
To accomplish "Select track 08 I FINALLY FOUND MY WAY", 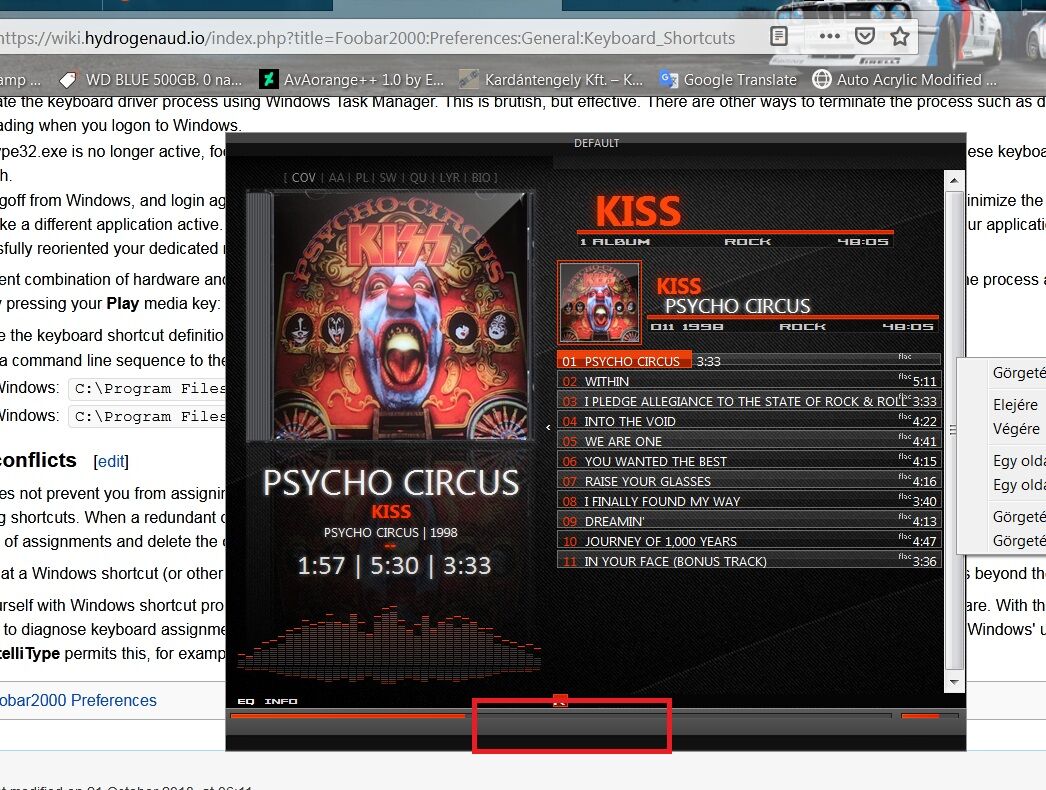I will [x=748, y=501].
